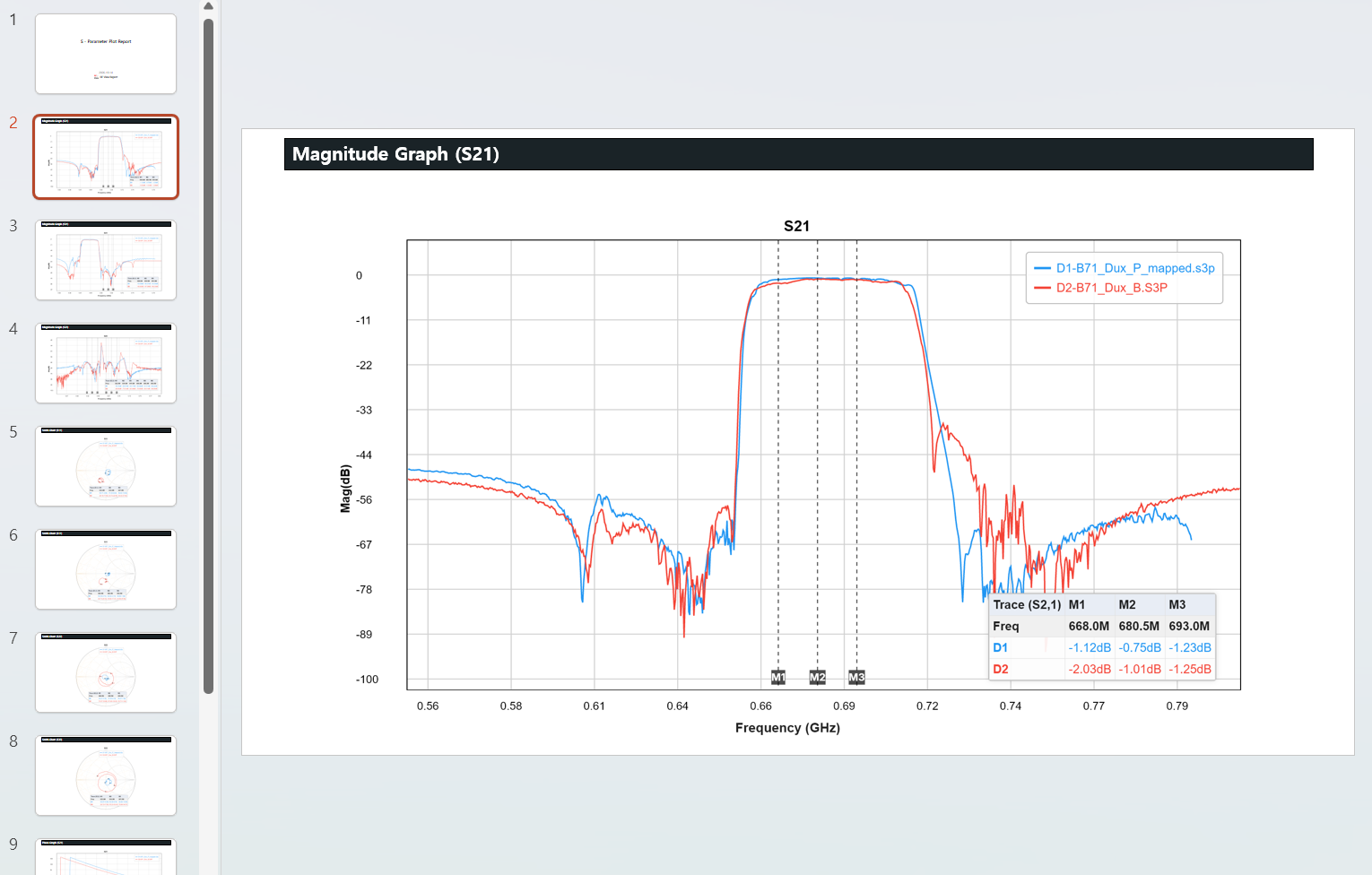Click the D1 row label in marker table
1372x875 pixels.
1001,648
